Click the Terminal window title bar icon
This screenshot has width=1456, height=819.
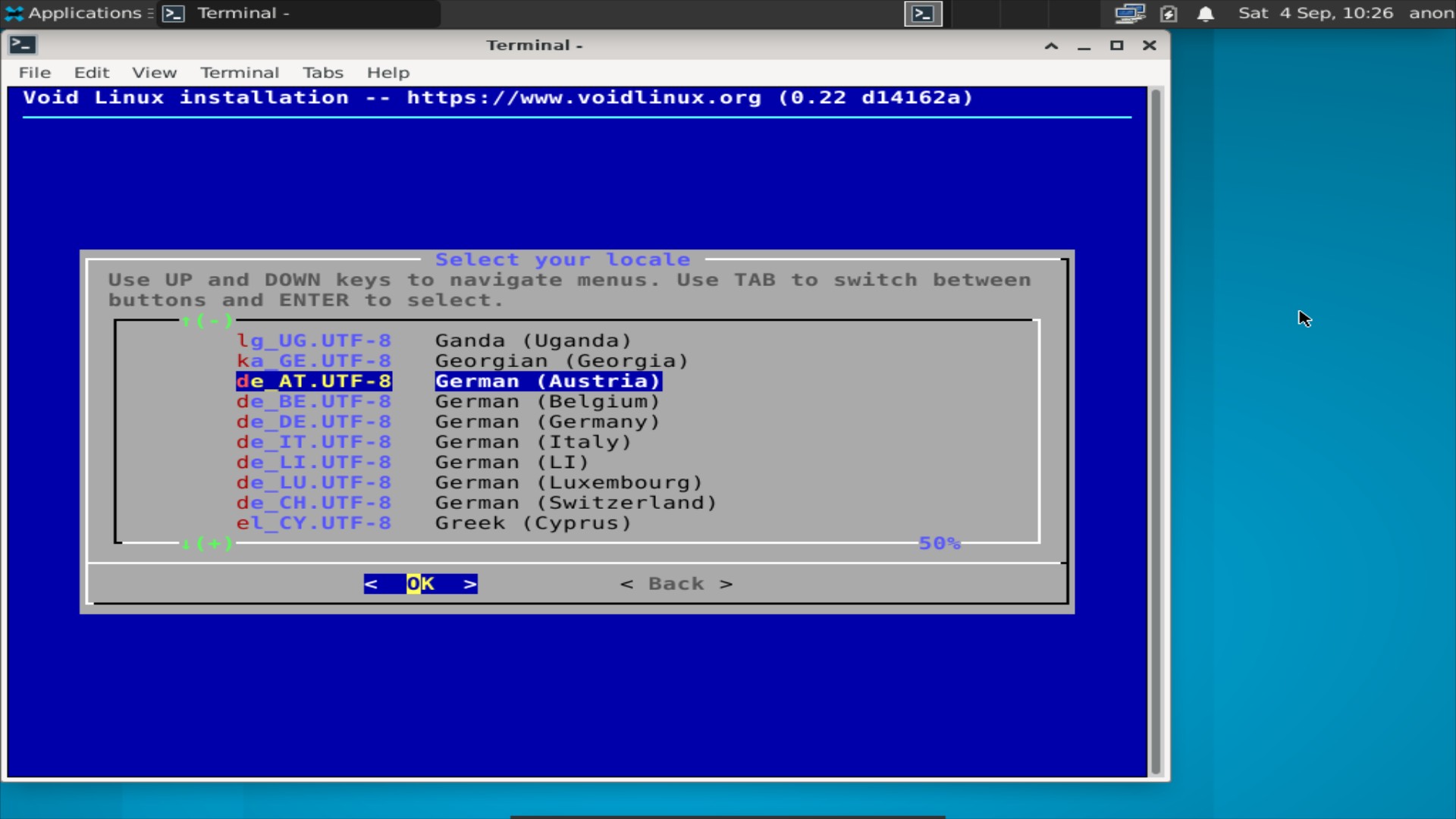coord(22,45)
